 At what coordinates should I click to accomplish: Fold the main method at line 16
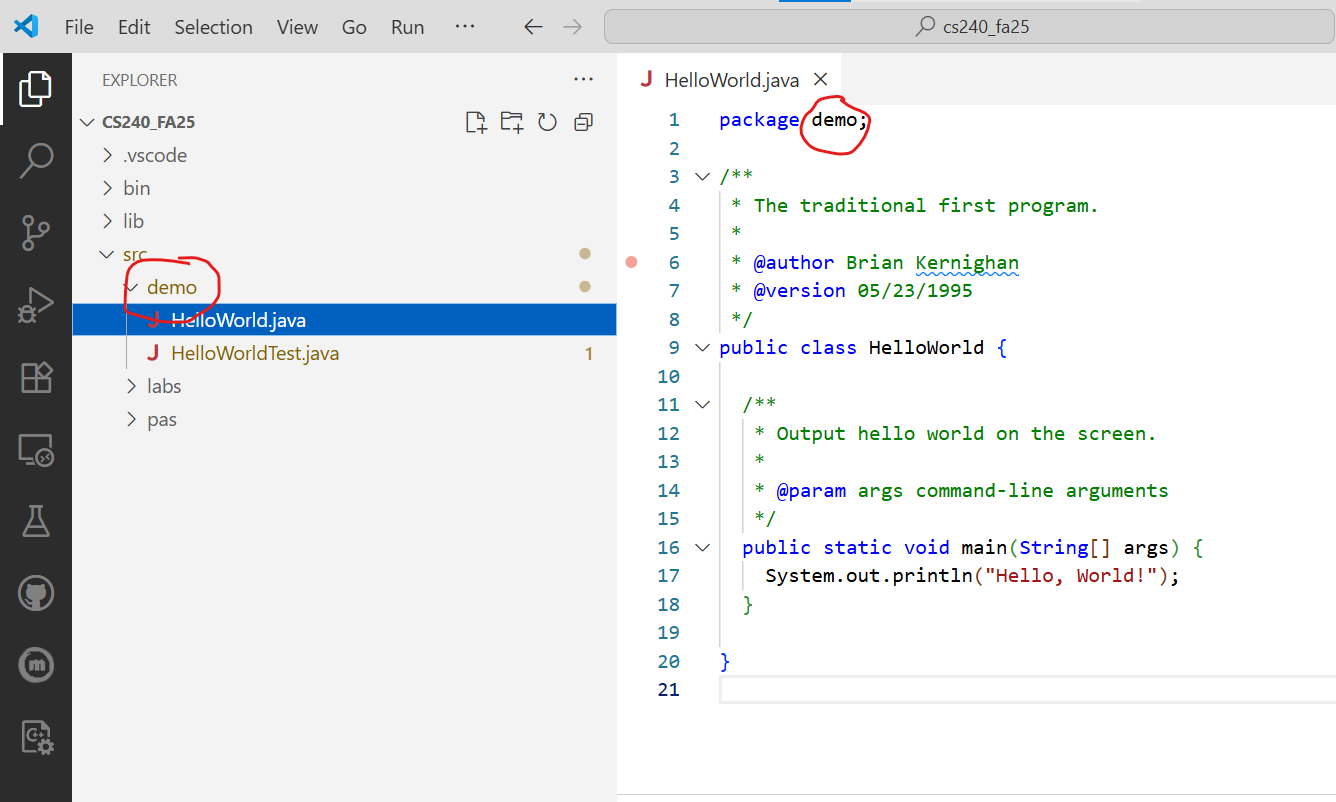(702, 548)
